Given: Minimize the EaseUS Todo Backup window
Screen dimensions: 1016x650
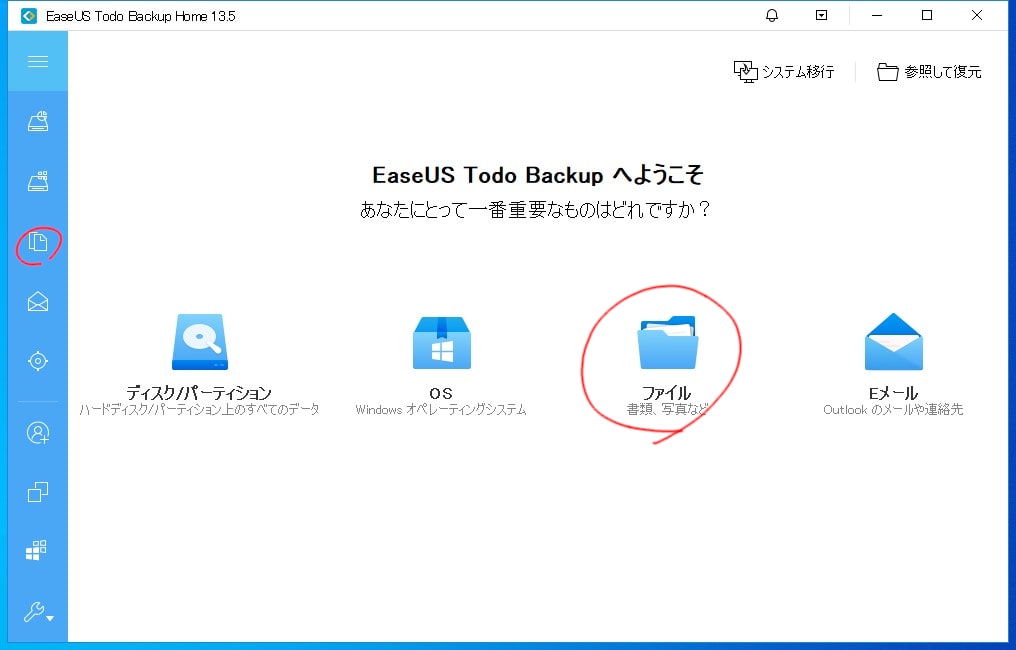Looking at the screenshot, I should click(877, 16).
